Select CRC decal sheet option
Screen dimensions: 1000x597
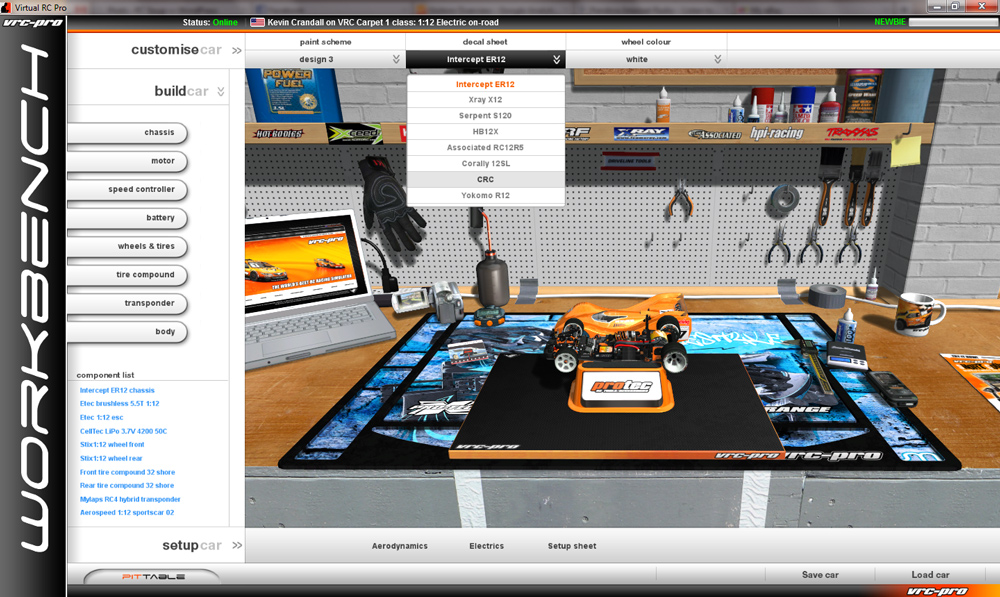(x=485, y=179)
